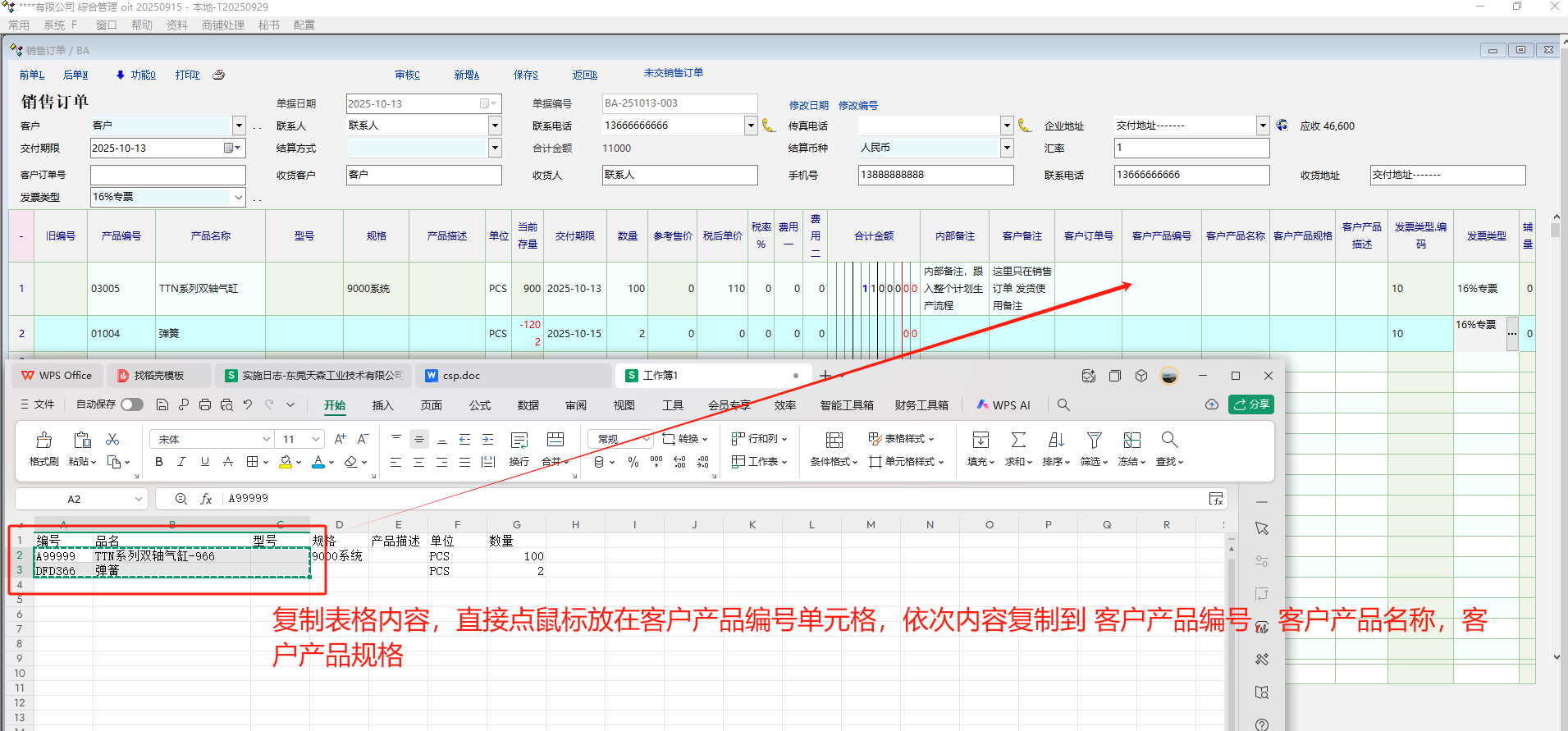The width and height of the screenshot is (1568, 731).
Task: Click the Format Painter (格式刷) icon
Action: [x=44, y=441]
